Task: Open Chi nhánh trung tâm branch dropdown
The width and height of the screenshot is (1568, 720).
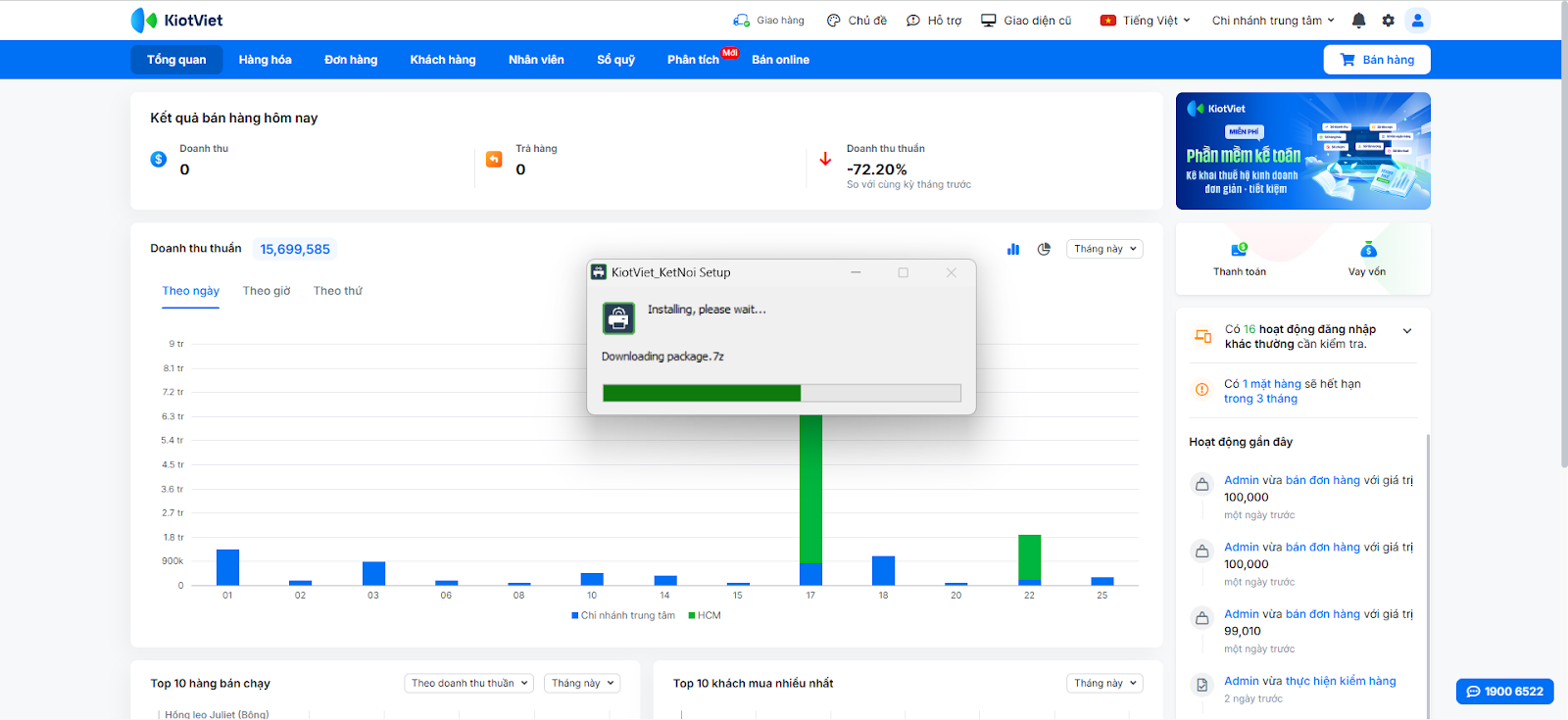Action: [x=1272, y=21]
